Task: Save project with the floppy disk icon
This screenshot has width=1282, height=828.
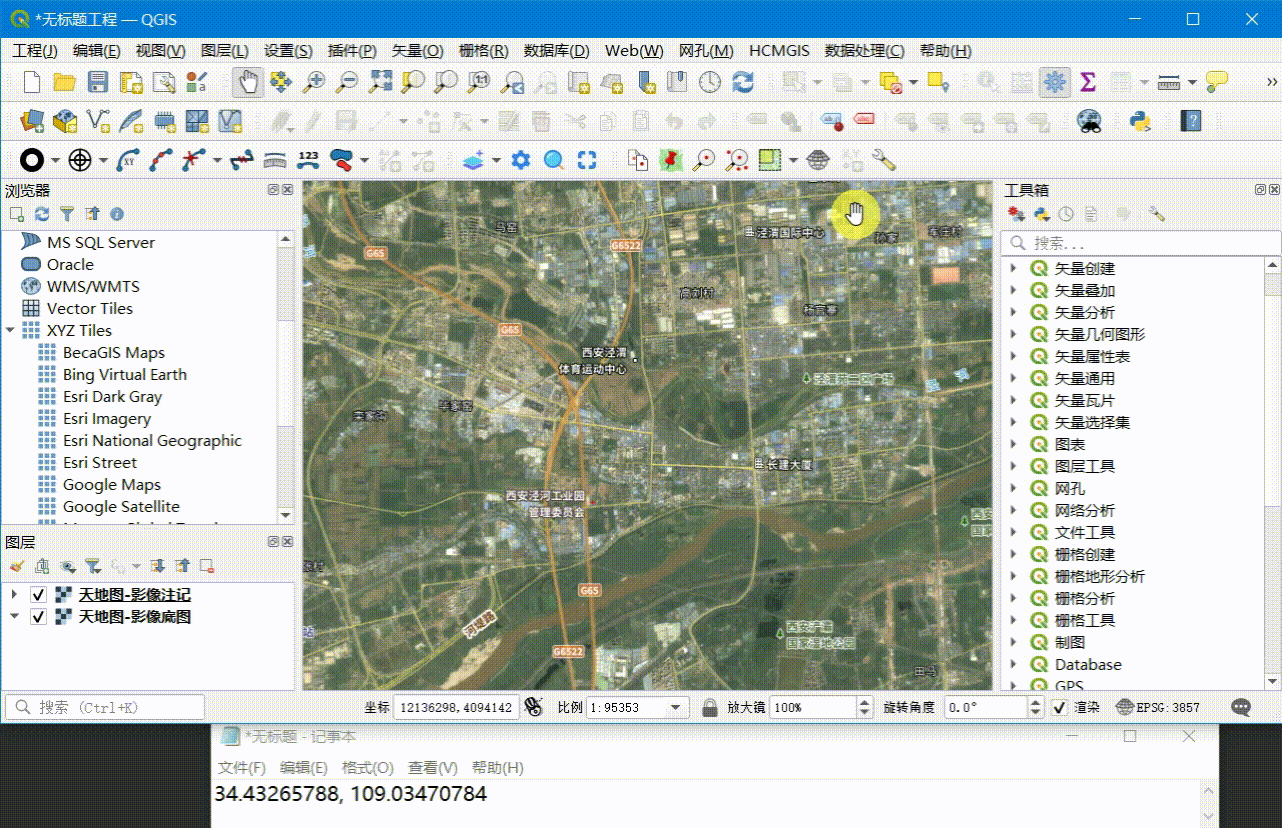Action: pyautogui.click(x=98, y=82)
